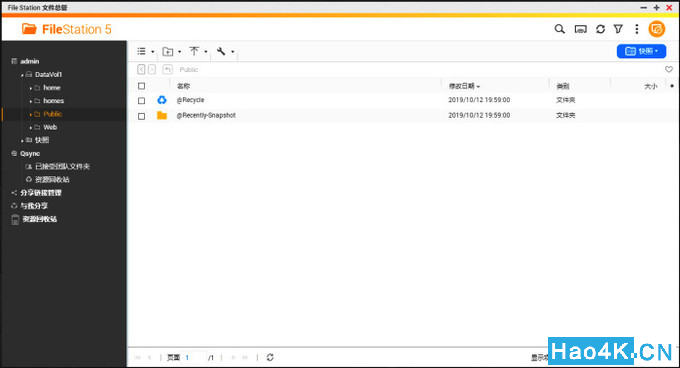Open the tools wrench dropdown arrow
The height and width of the screenshot is (368, 680).
[232, 52]
